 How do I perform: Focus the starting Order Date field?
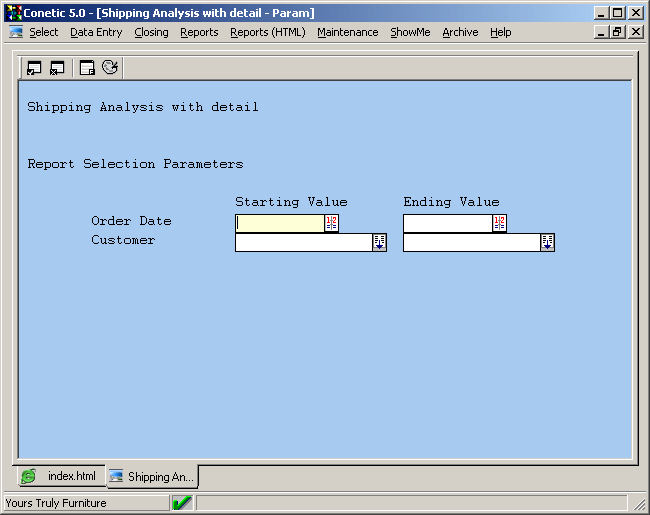279,223
